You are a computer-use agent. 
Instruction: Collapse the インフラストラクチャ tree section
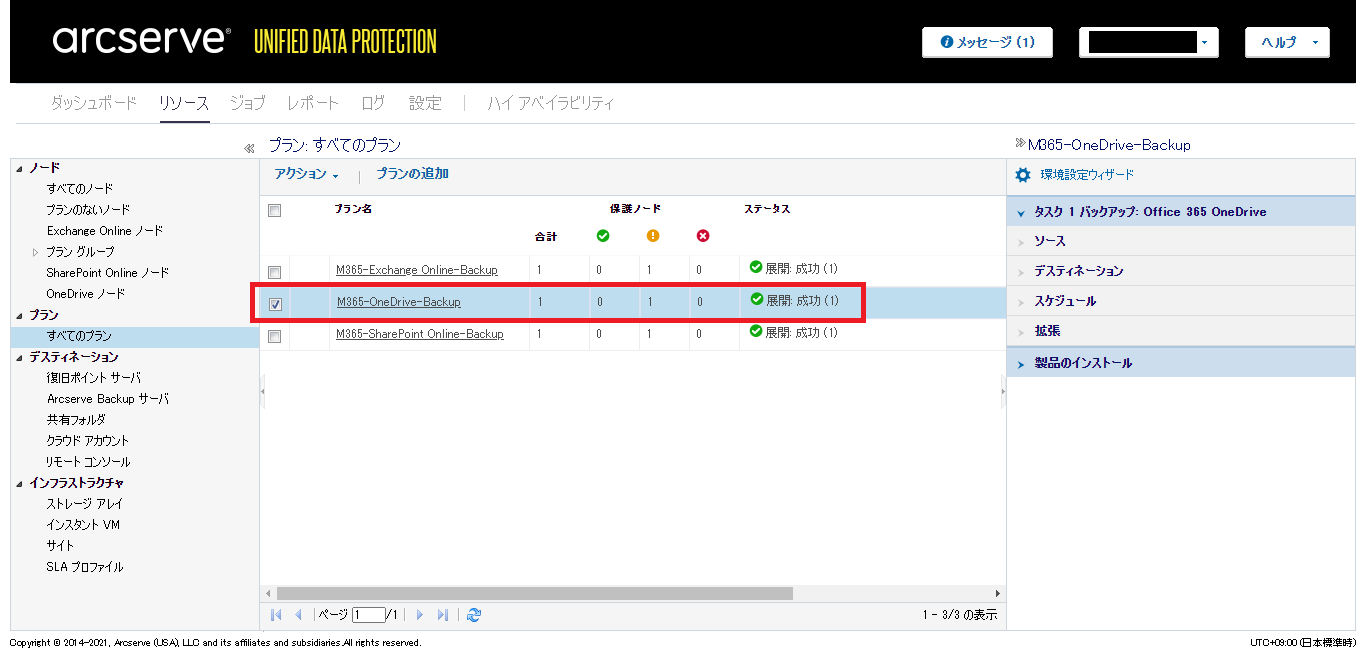(x=20, y=483)
